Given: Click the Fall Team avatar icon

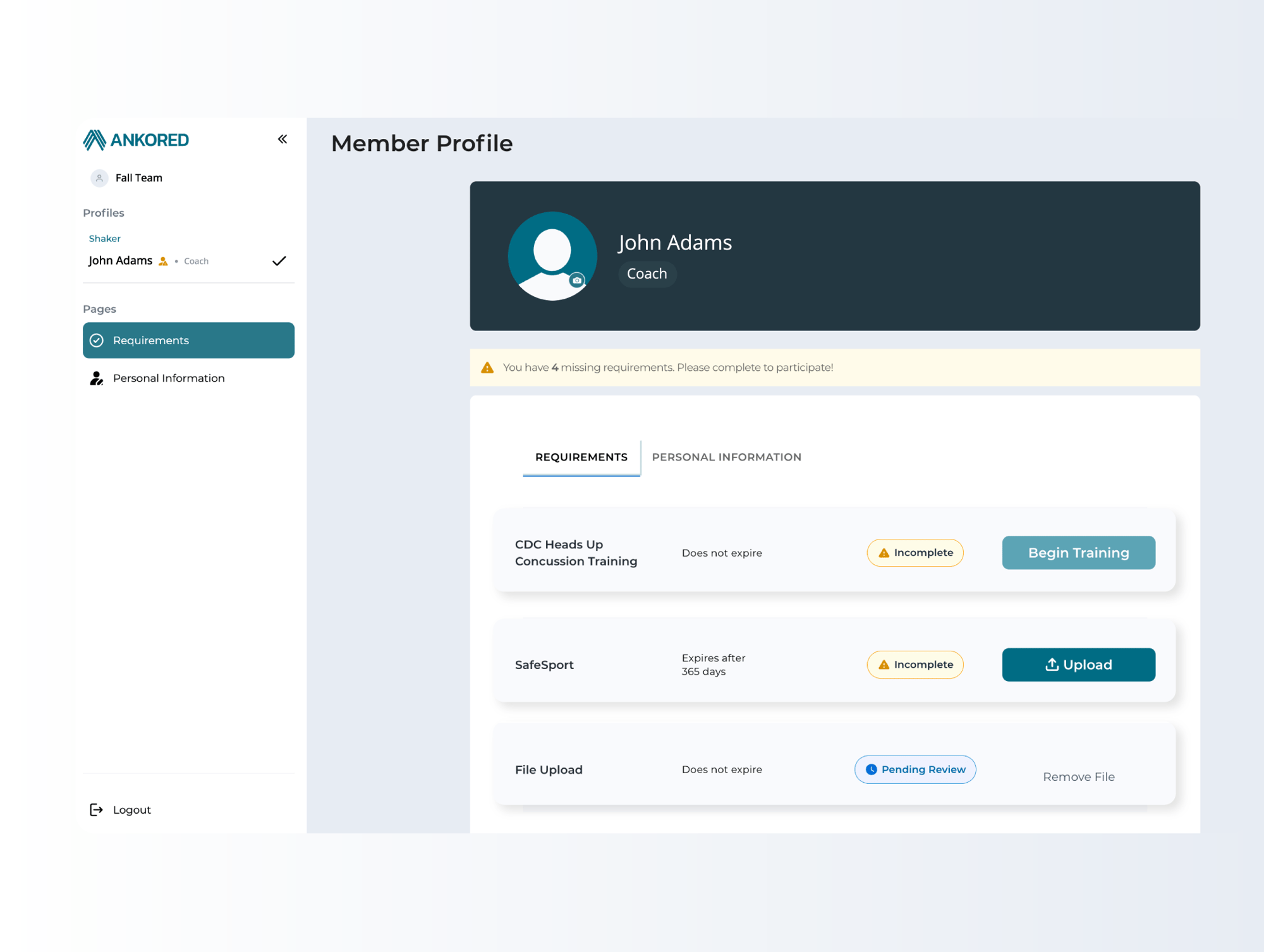Looking at the screenshot, I should [99, 178].
